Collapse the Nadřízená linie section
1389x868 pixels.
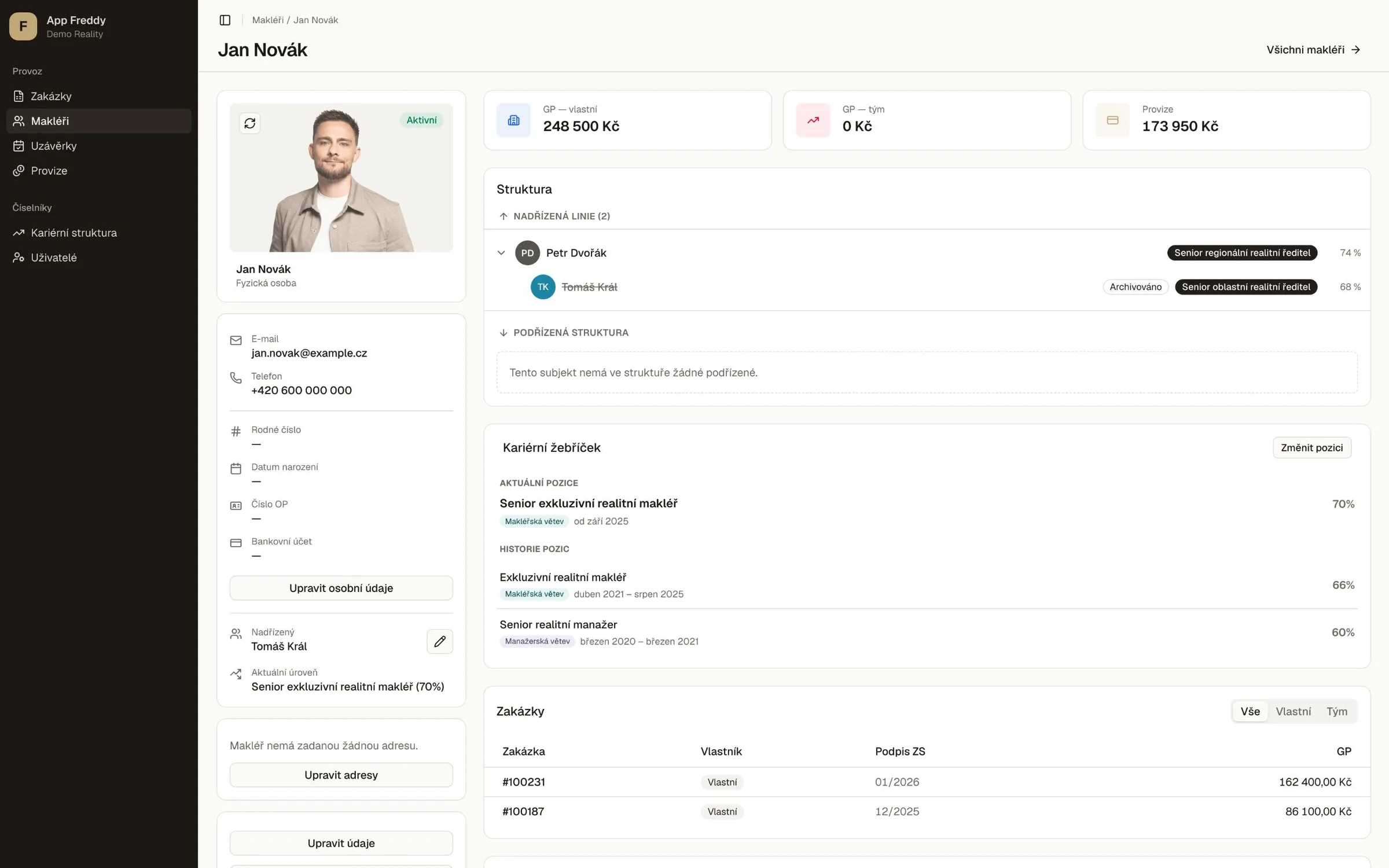(554, 216)
